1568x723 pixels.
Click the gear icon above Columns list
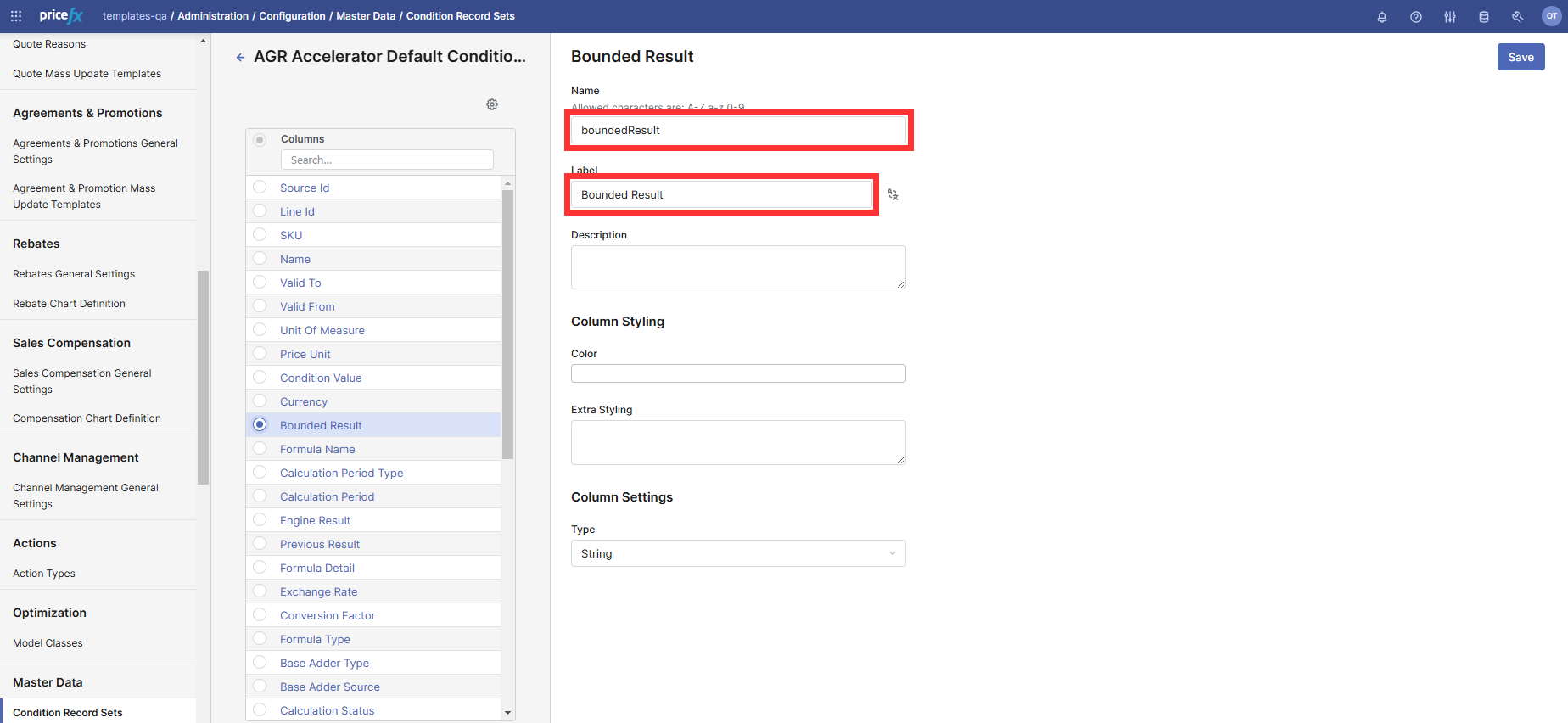492,104
